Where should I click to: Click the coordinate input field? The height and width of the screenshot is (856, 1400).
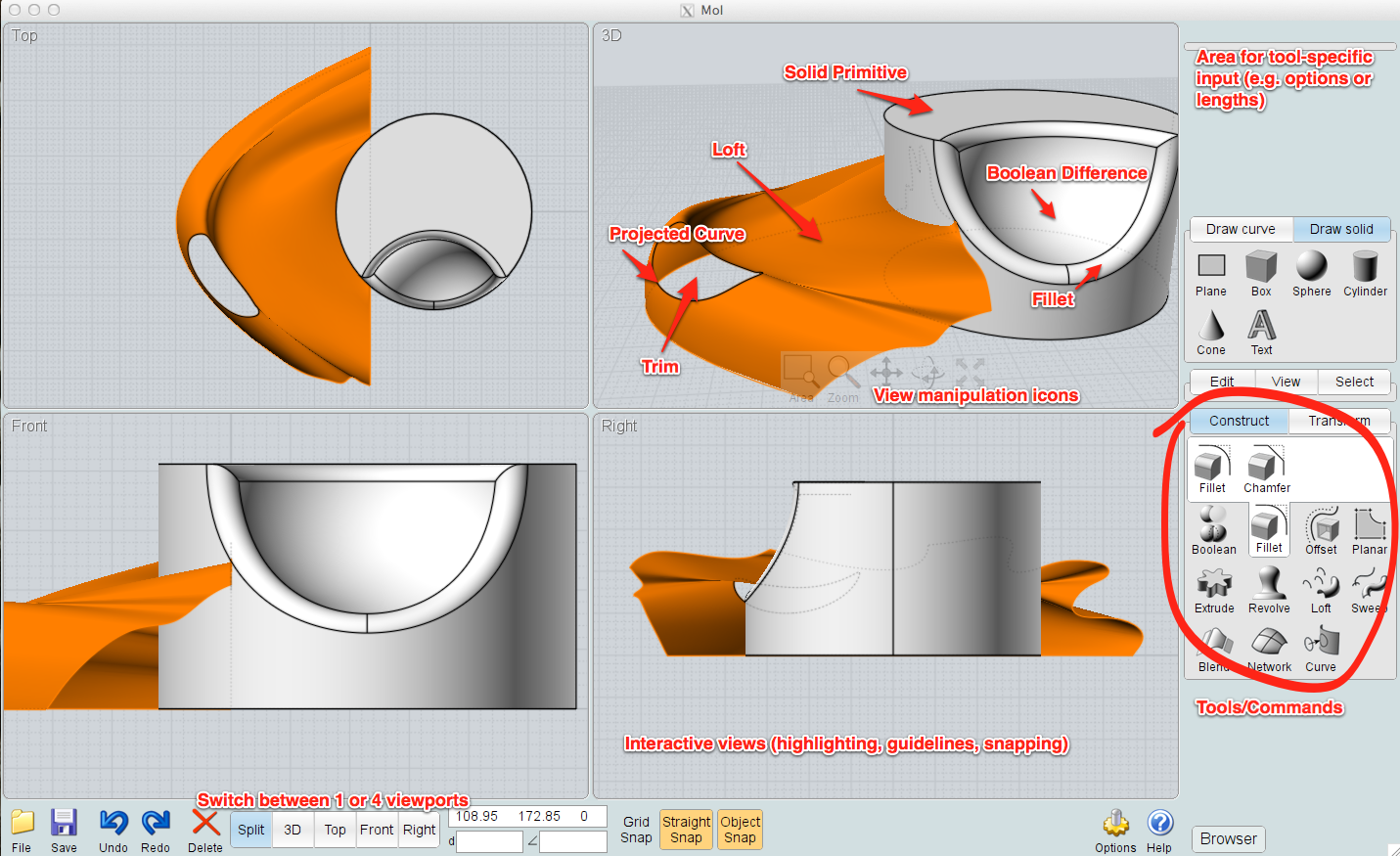527,816
